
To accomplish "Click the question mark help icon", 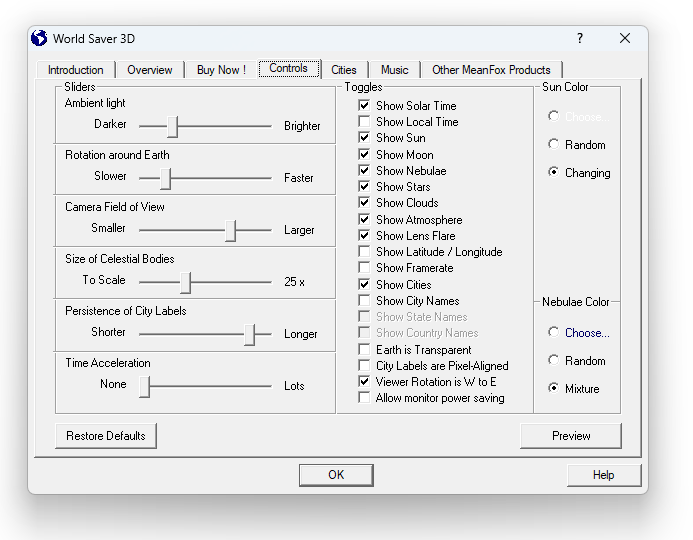I will click(x=580, y=38).
